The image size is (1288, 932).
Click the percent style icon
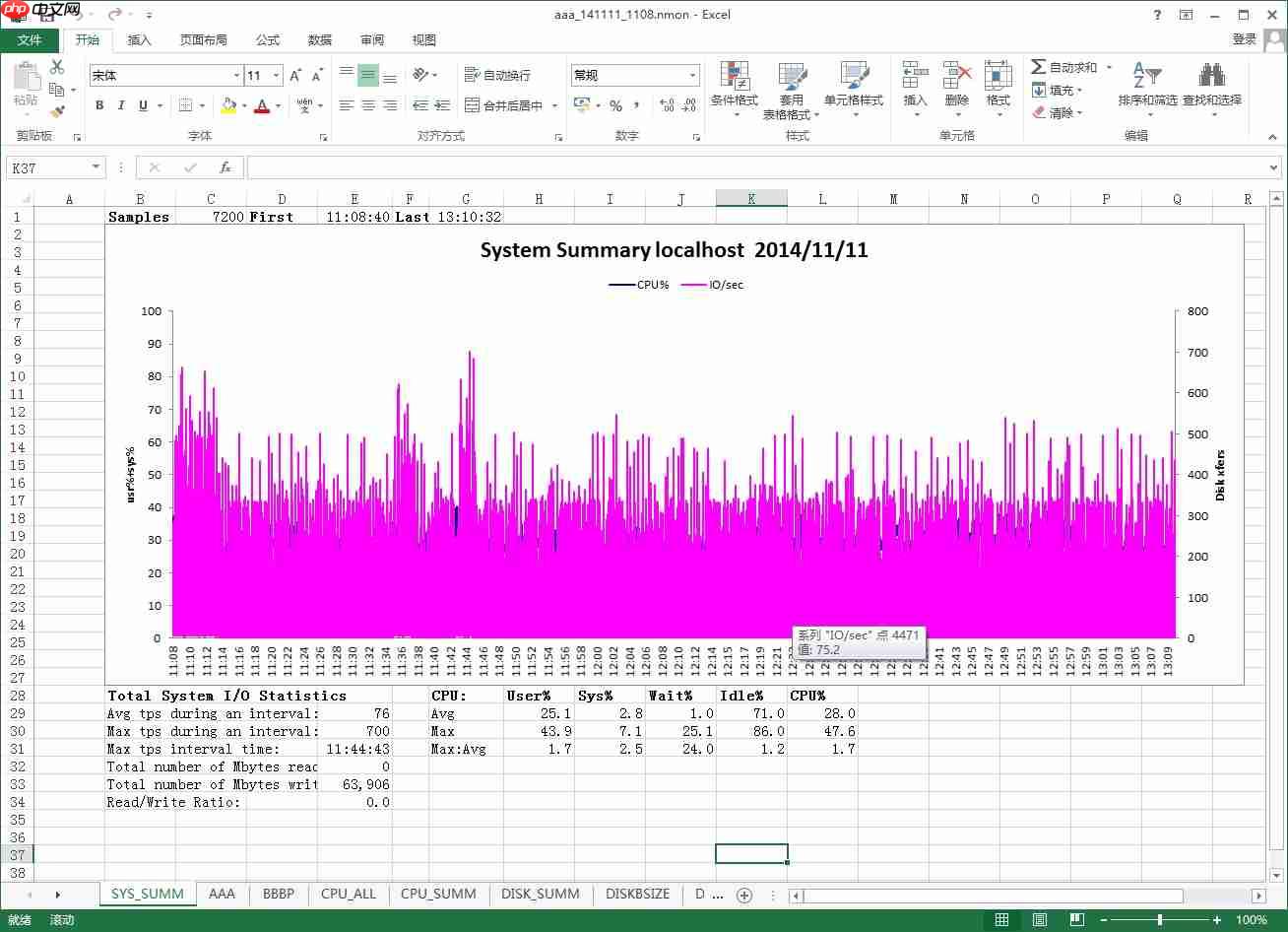(615, 105)
